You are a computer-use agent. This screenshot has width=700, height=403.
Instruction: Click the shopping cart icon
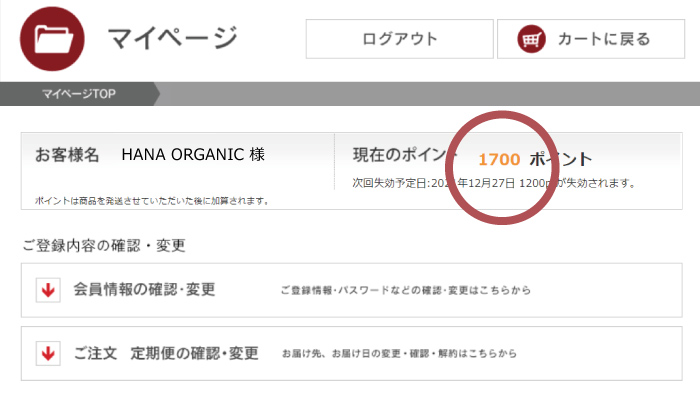click(x=531, y=39)
